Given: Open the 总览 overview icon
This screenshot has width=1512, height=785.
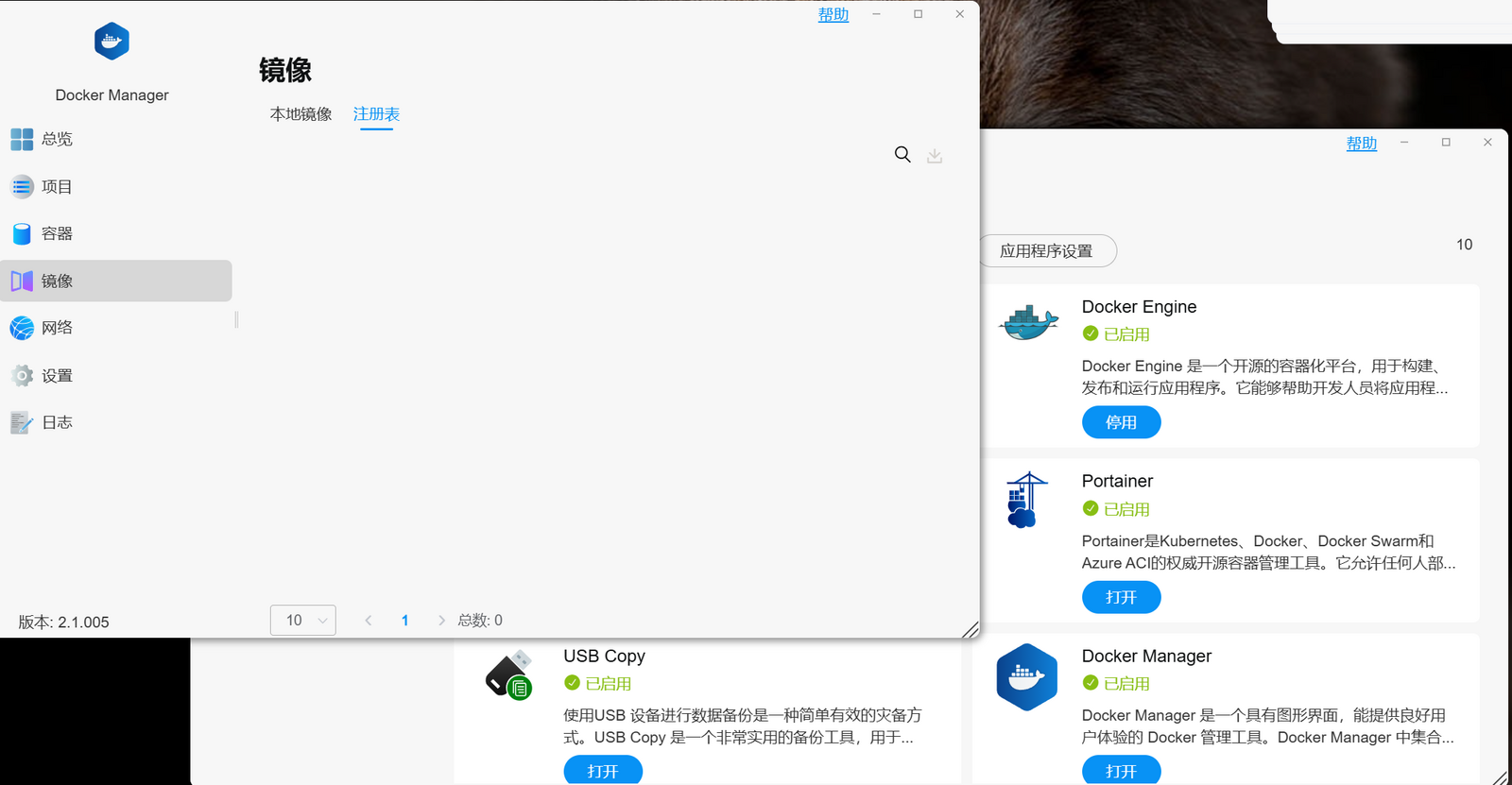Looking at the screenshot, I should [x=22, y=140].
